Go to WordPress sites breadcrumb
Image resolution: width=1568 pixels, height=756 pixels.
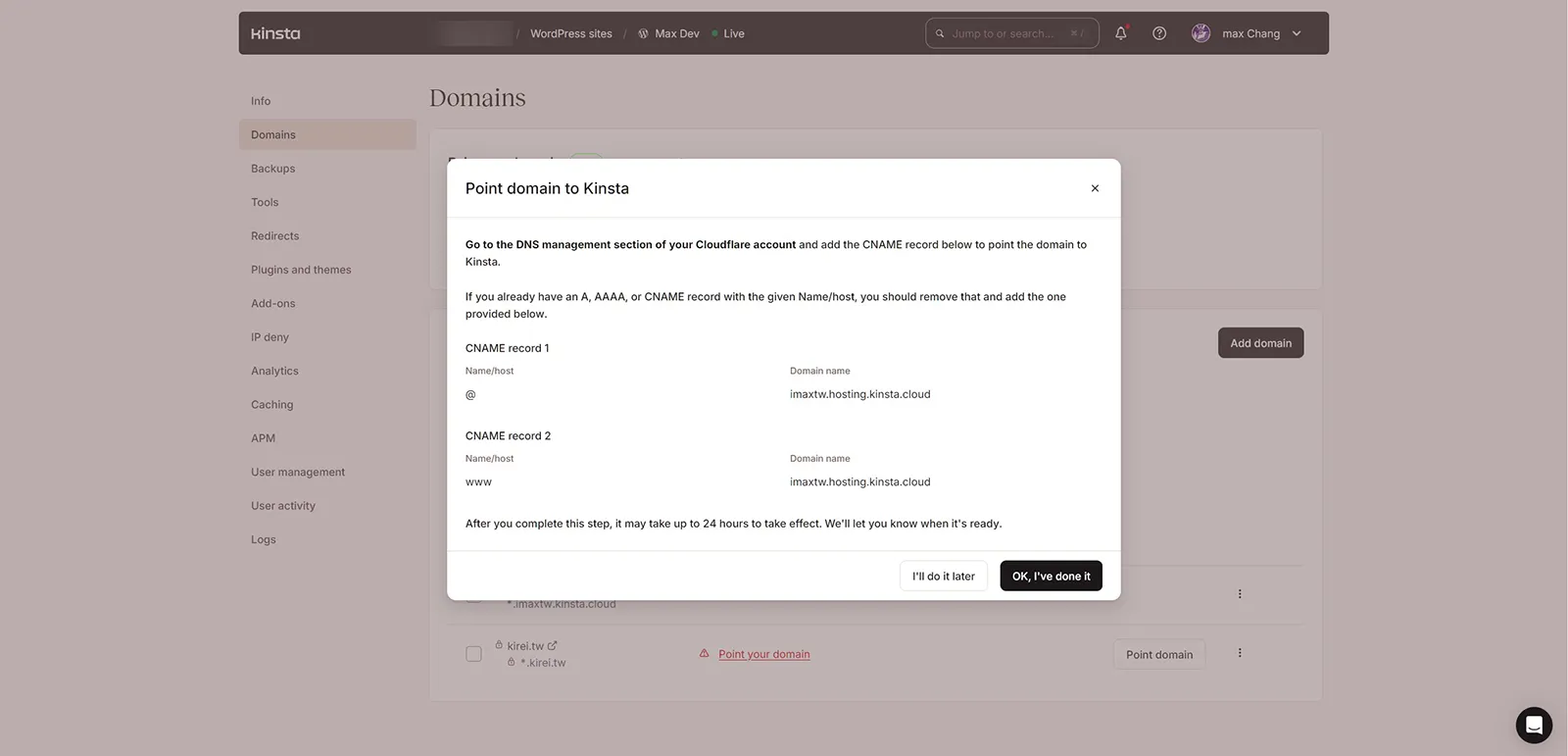point(571,33)
